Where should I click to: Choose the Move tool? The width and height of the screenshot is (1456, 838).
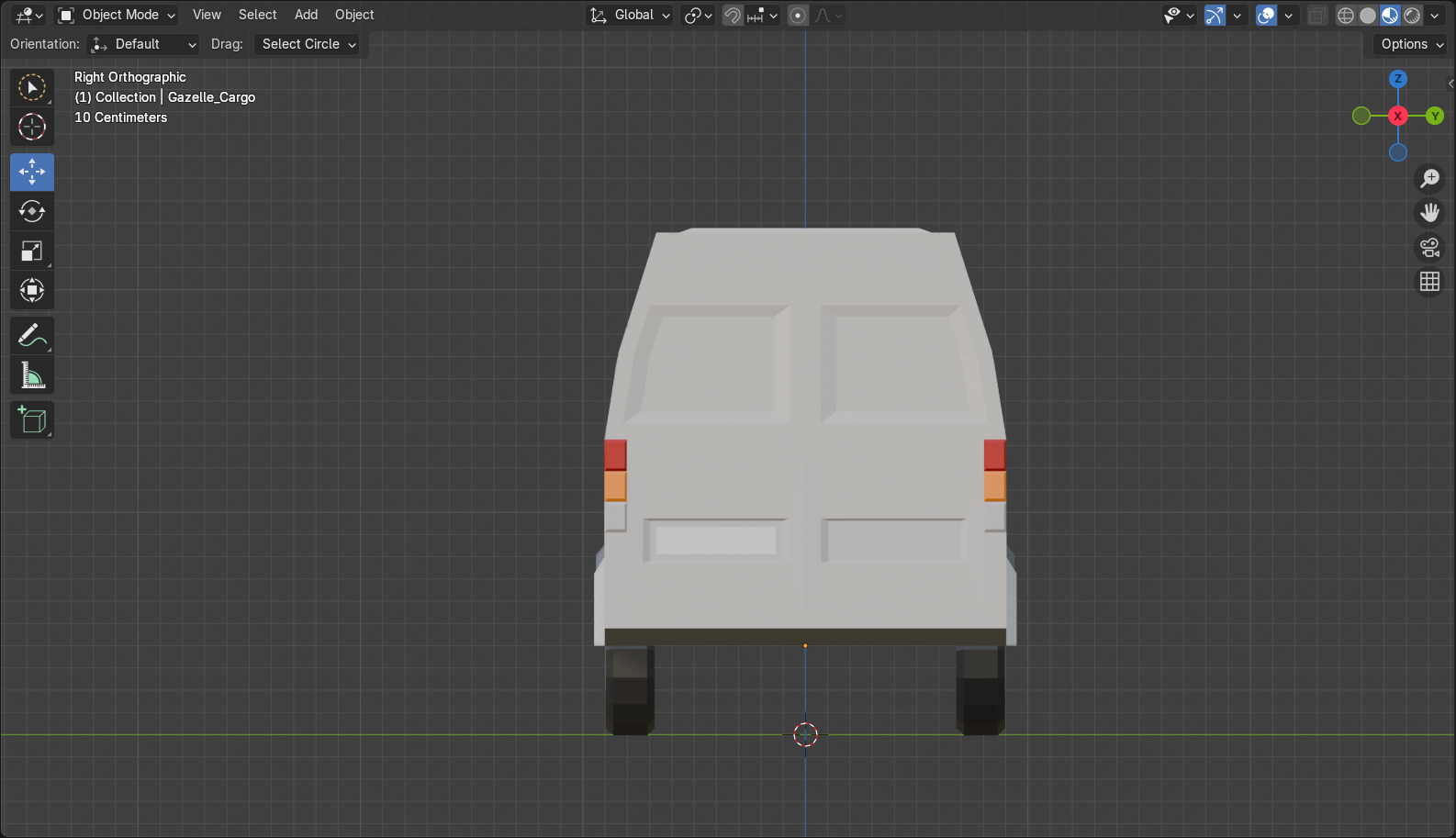(32, 172)
